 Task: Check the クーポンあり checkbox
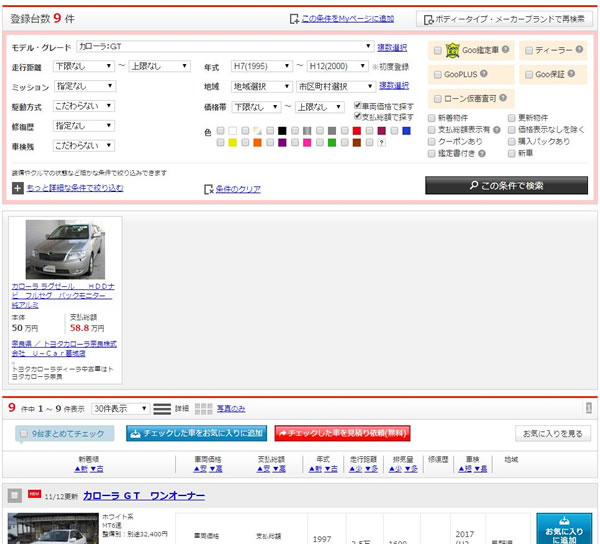click(x=432, y=142)
